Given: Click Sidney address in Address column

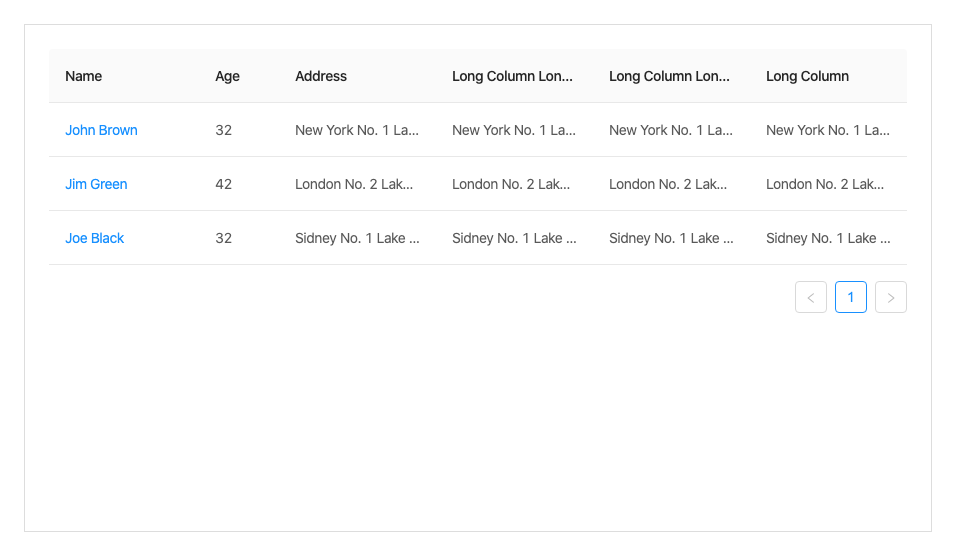Looking at the screenshot, I should click(357, 238).
